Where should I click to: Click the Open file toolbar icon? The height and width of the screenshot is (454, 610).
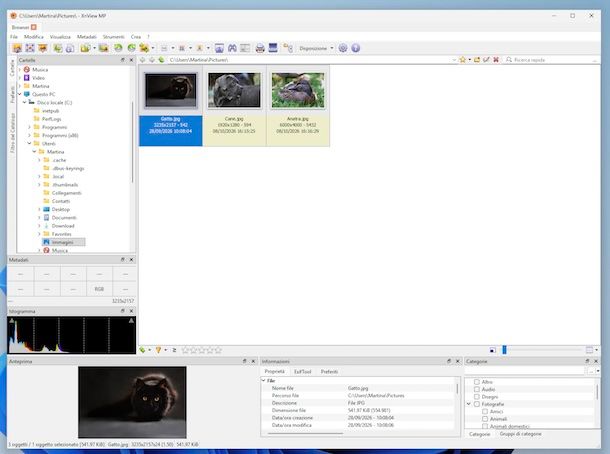tap(17, 48)
